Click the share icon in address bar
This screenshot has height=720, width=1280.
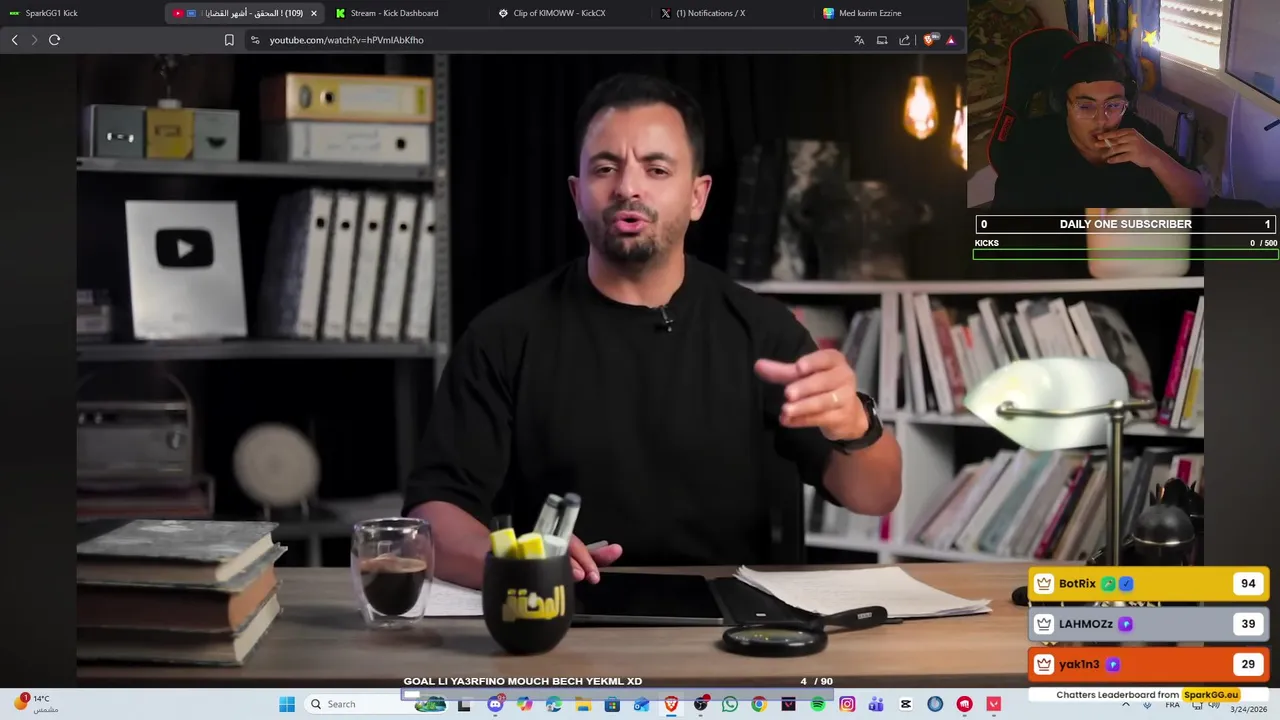(x=904, y=40)
